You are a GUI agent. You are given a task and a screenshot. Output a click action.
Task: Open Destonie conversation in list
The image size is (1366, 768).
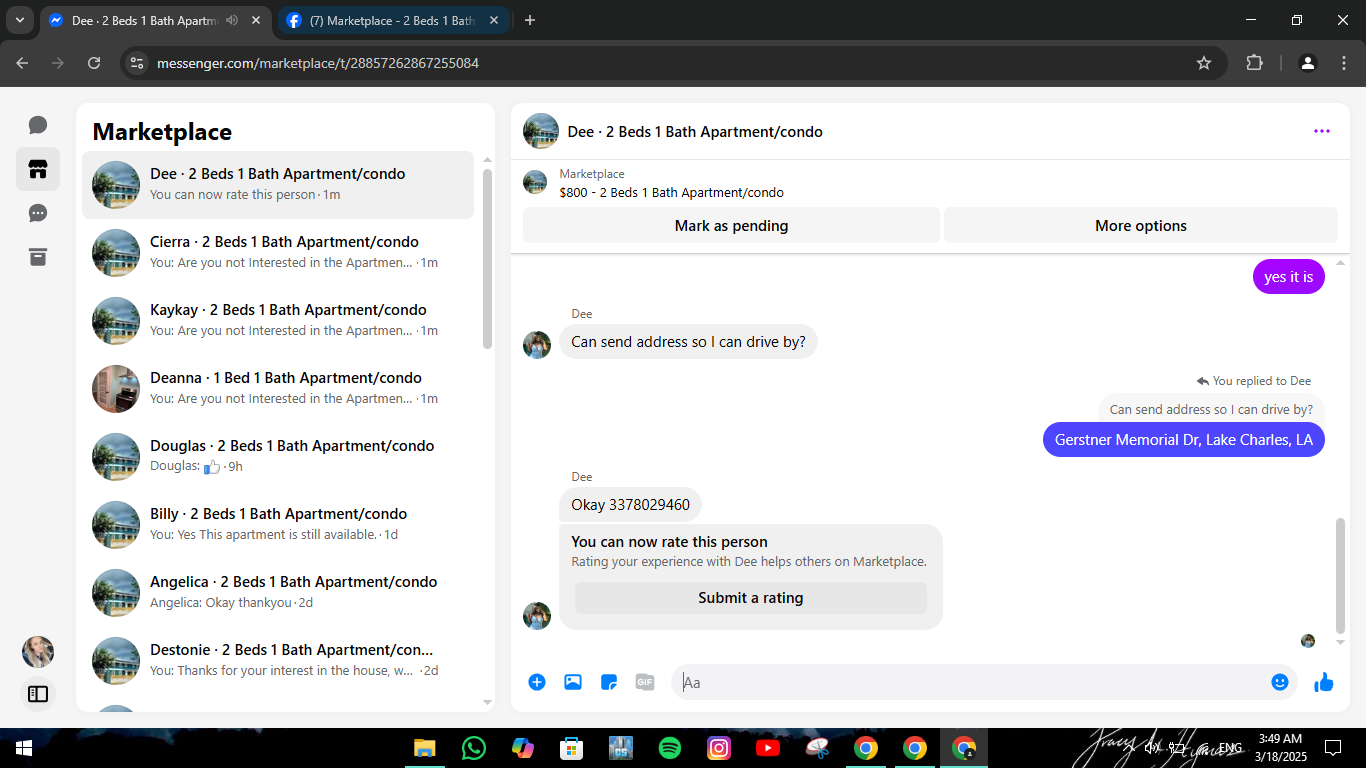pyautogui.click(x=278, y=660)
